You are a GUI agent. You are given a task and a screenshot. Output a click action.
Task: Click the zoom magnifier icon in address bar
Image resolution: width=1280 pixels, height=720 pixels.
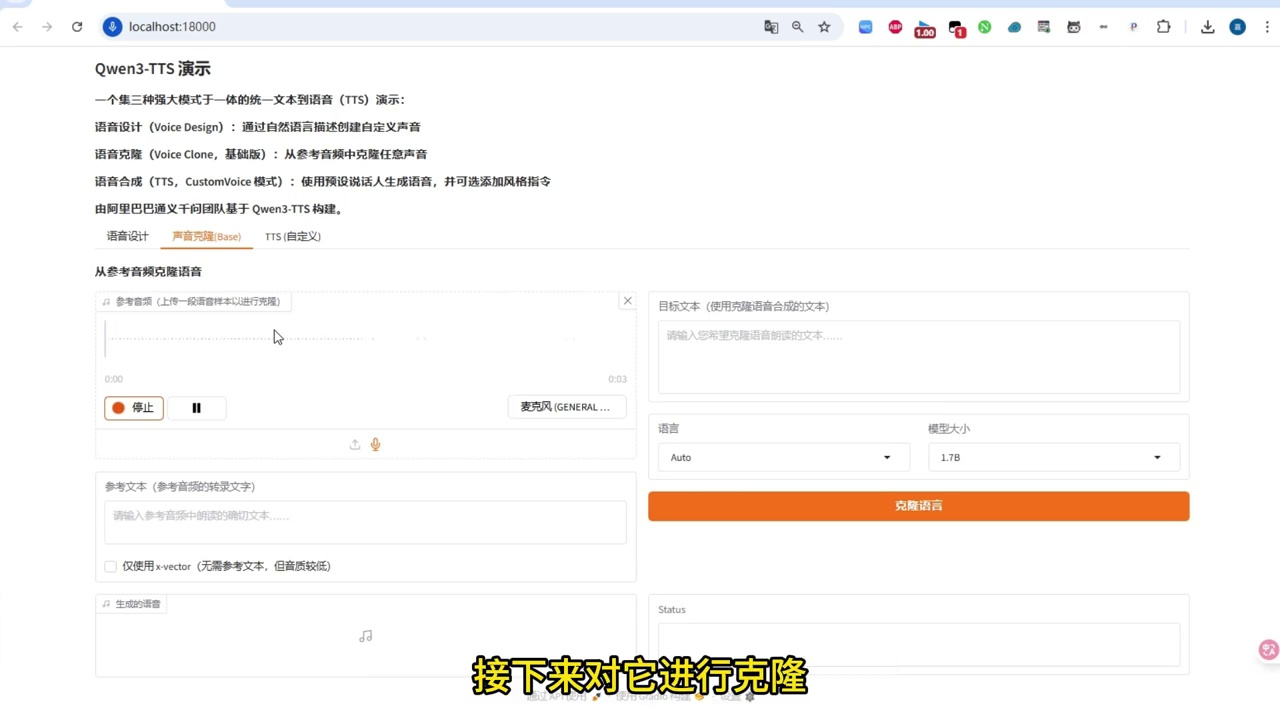[797, 27]
